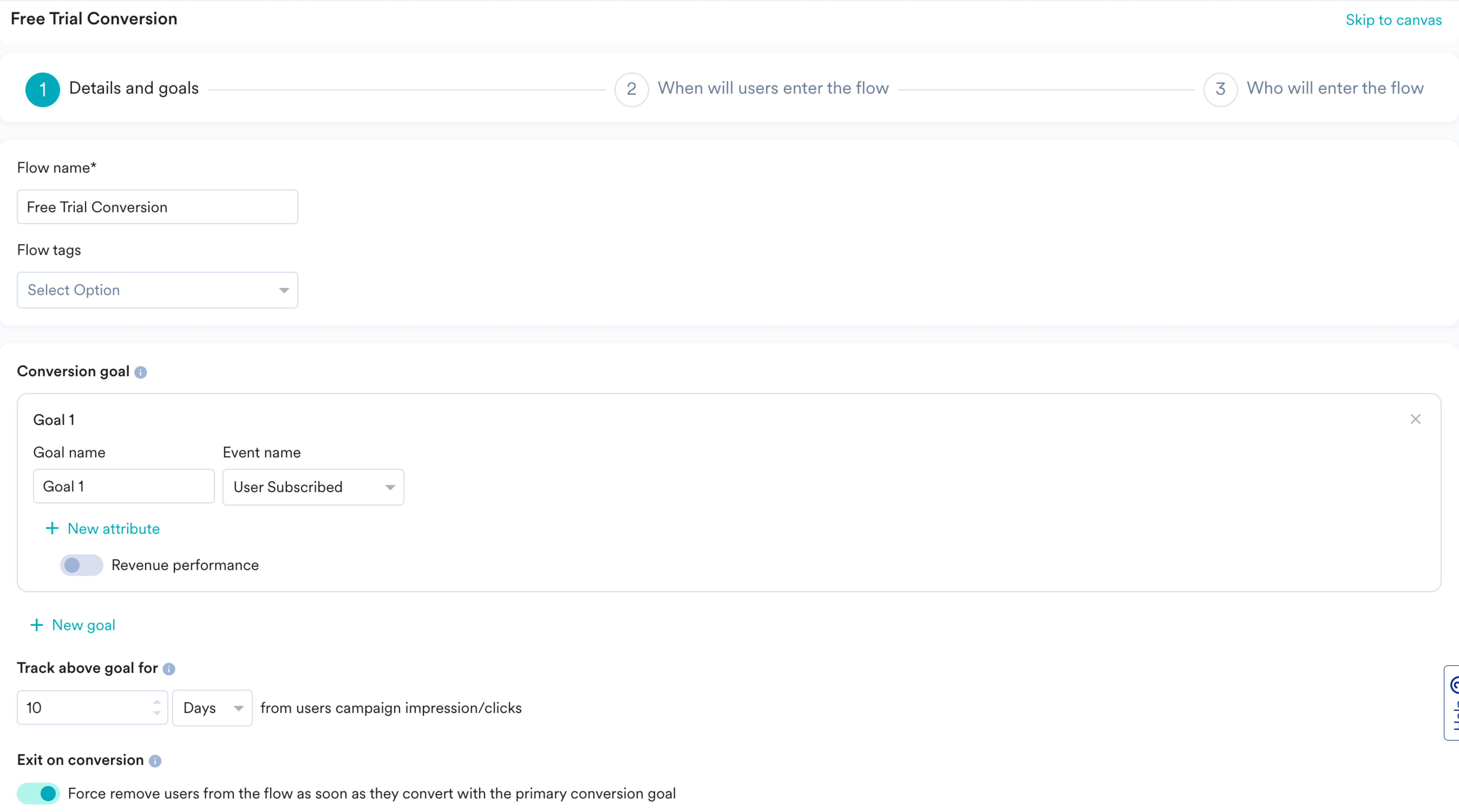Click step 1 circle Details and goals
This screenshot has width=1459, height=812.
pos(42,89)
